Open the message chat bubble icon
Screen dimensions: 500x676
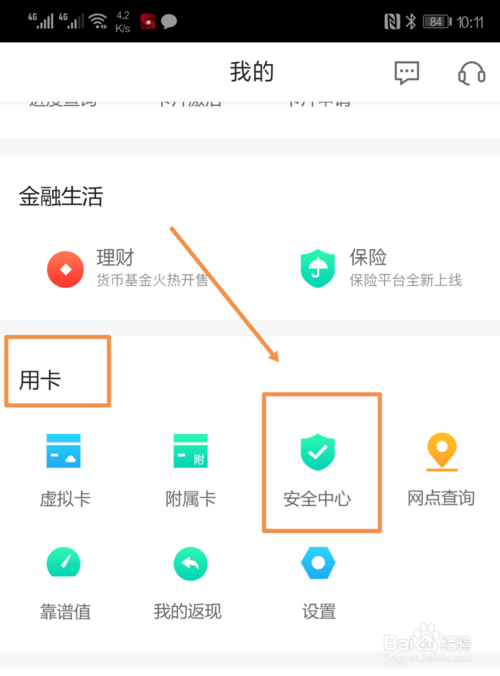pos(406,72)
